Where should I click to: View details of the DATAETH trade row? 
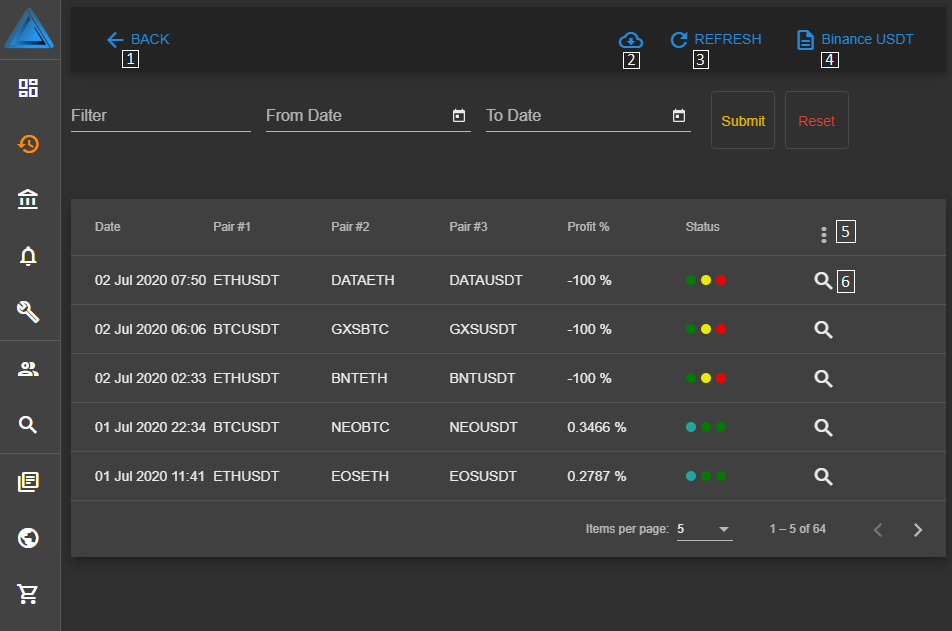[823, 281]
